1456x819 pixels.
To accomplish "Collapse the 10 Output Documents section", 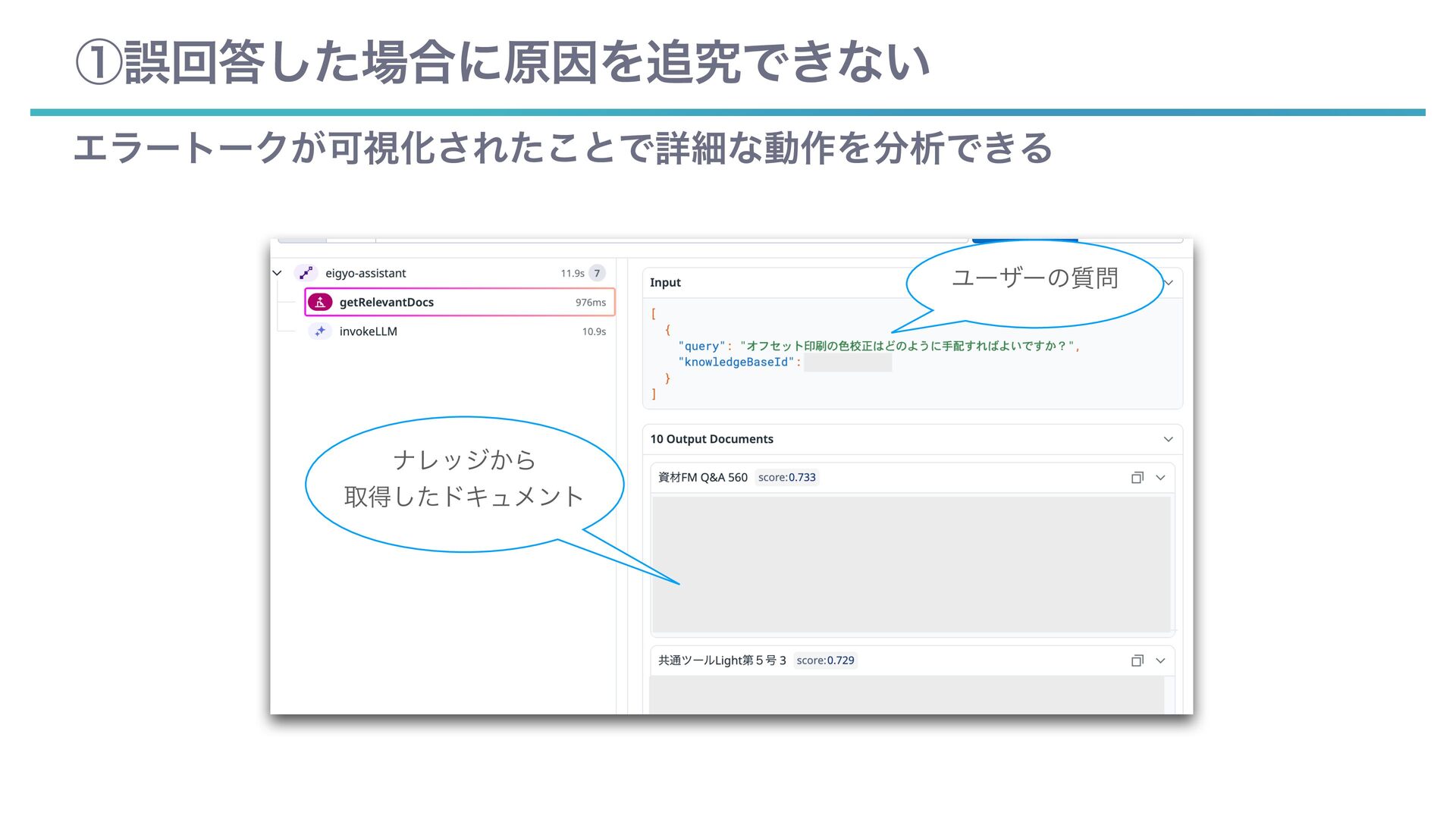I will [x=1168, y=439].
